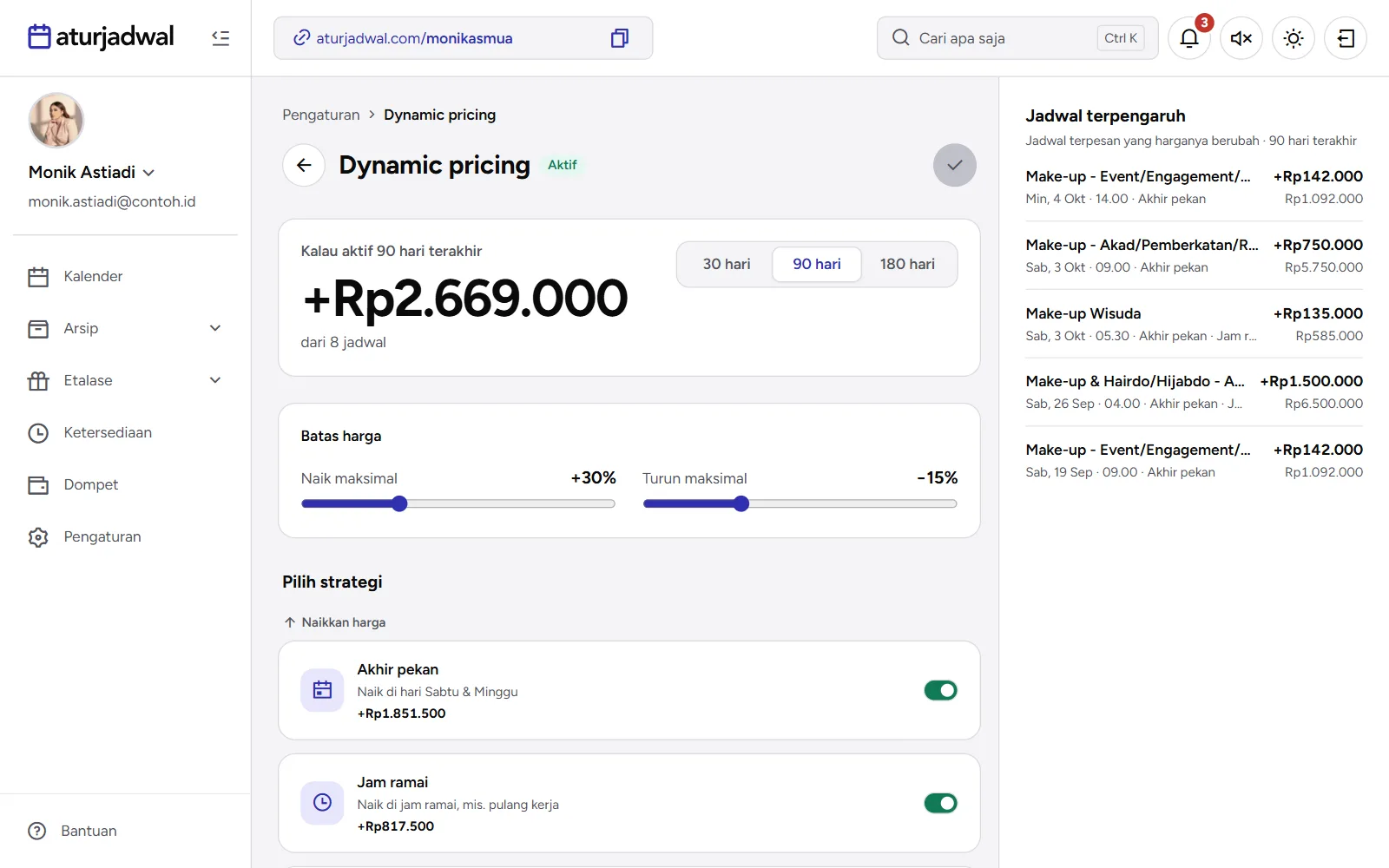Click the aturjadwal logo
The width and height of the screenshot is (1389, 868).
tap(101, 36)
